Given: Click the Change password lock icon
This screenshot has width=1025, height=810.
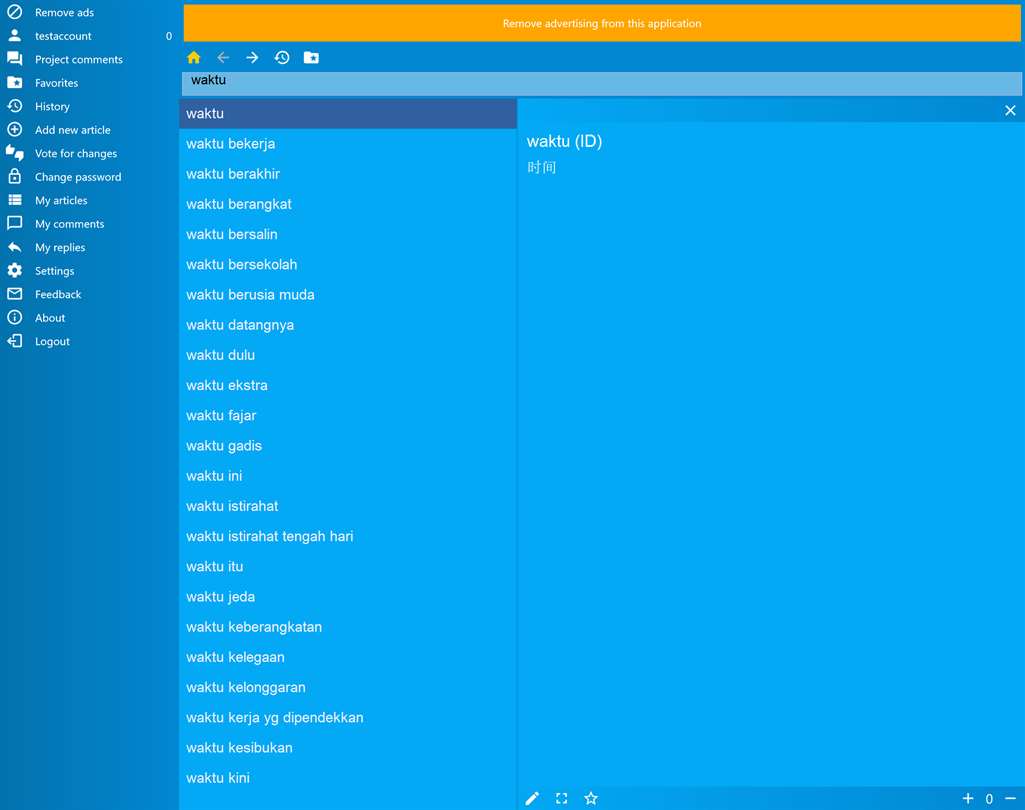Looking at the screenshot, I should (x=14, y=177).
